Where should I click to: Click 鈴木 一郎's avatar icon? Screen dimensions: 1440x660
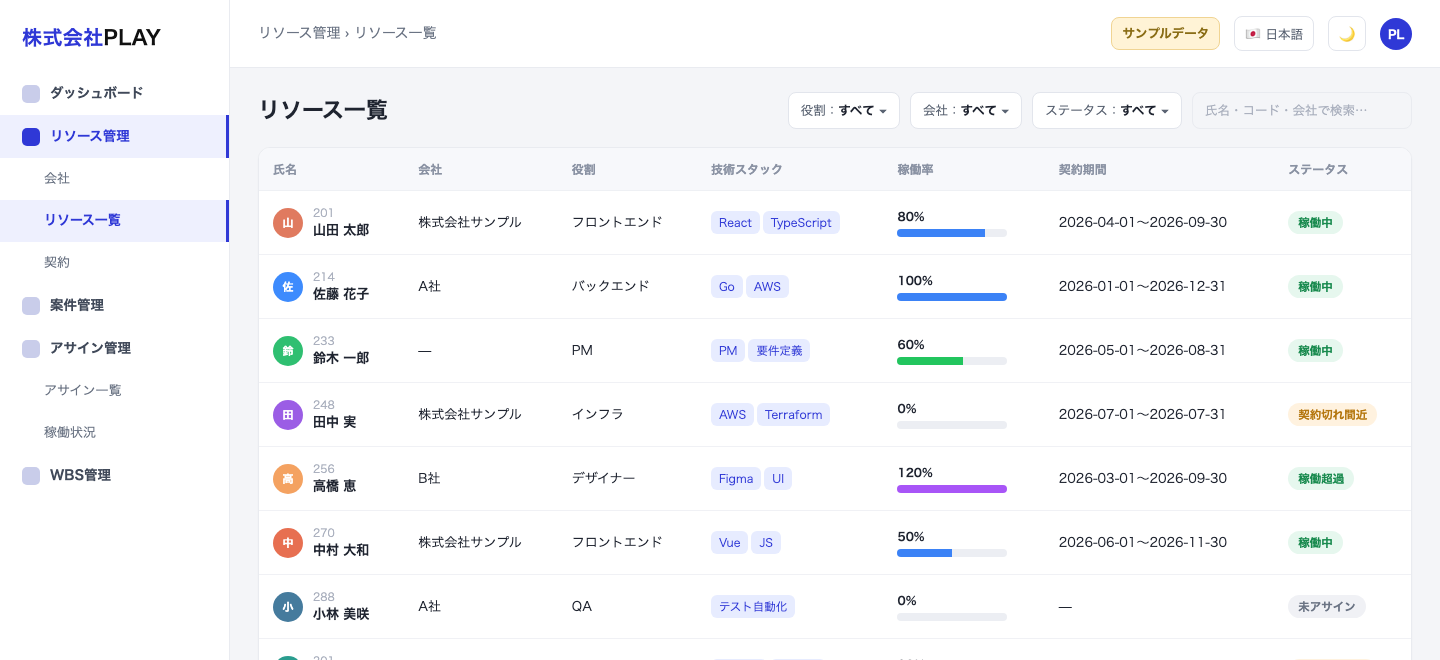click(x=288, y=351)
